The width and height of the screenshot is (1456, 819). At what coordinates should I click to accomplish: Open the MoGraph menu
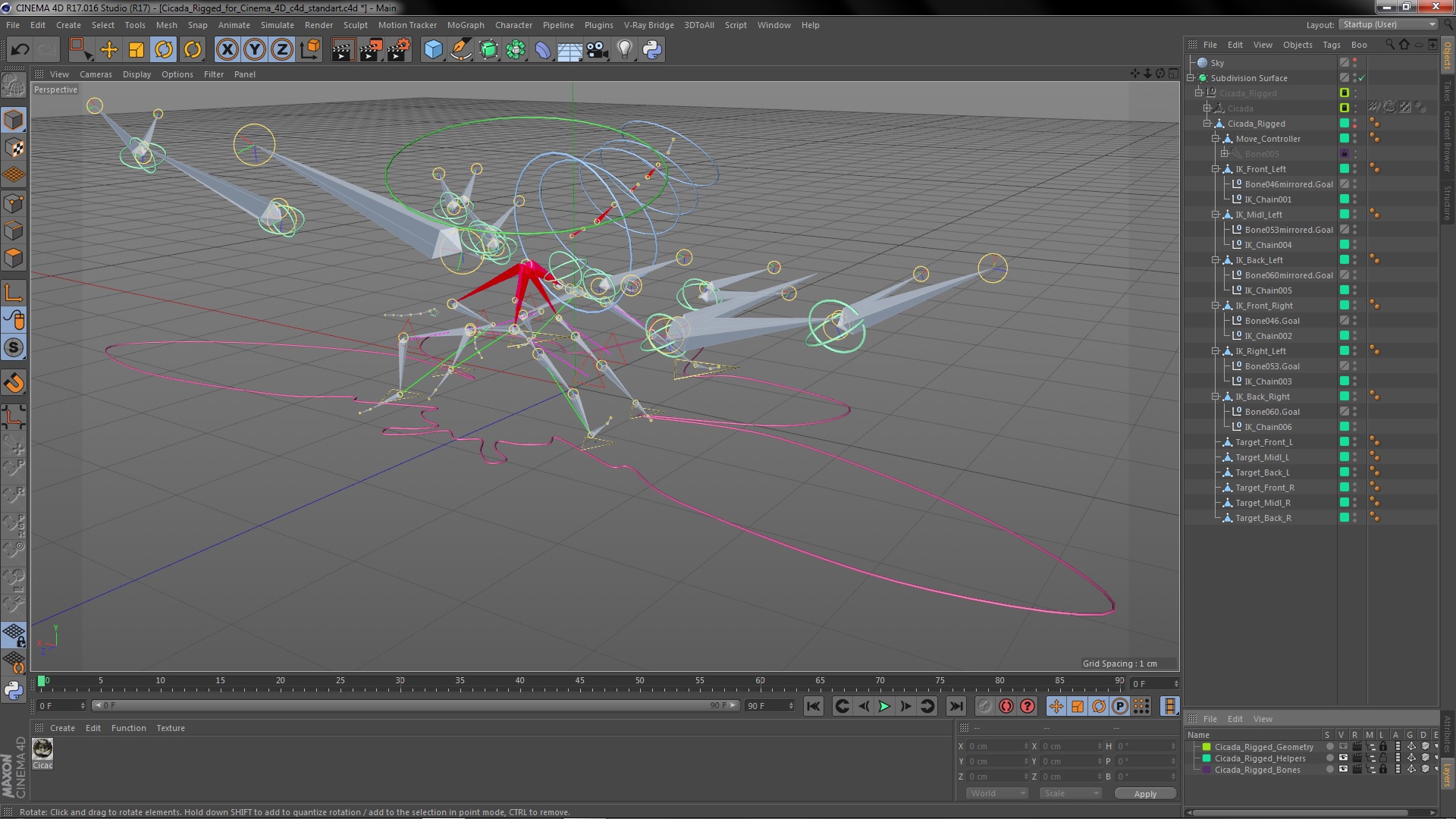click(466, 25)
